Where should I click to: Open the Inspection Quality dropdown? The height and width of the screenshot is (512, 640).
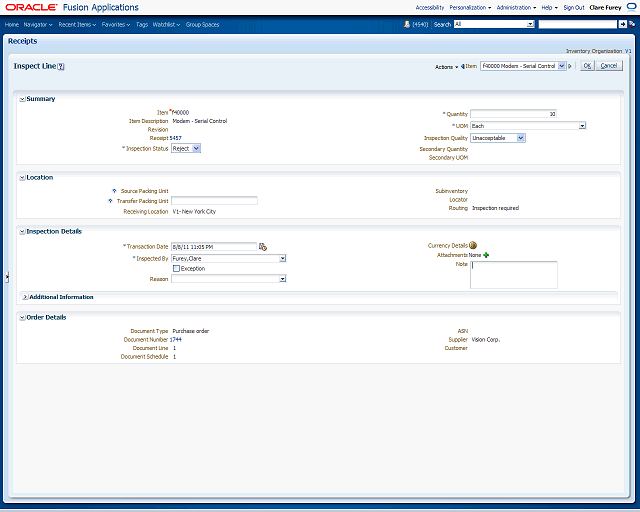pyautogui.click(x=498, y=138)
